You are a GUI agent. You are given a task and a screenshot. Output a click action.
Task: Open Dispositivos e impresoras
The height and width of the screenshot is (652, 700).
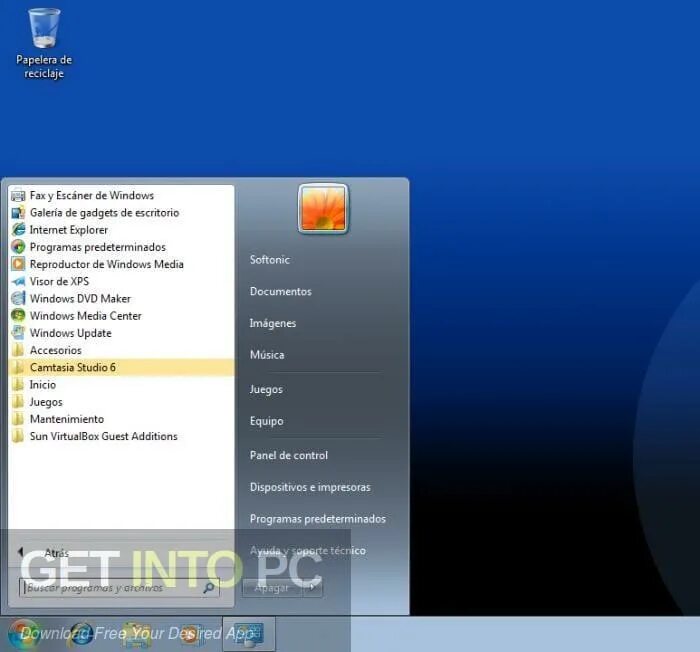(310, 487)
